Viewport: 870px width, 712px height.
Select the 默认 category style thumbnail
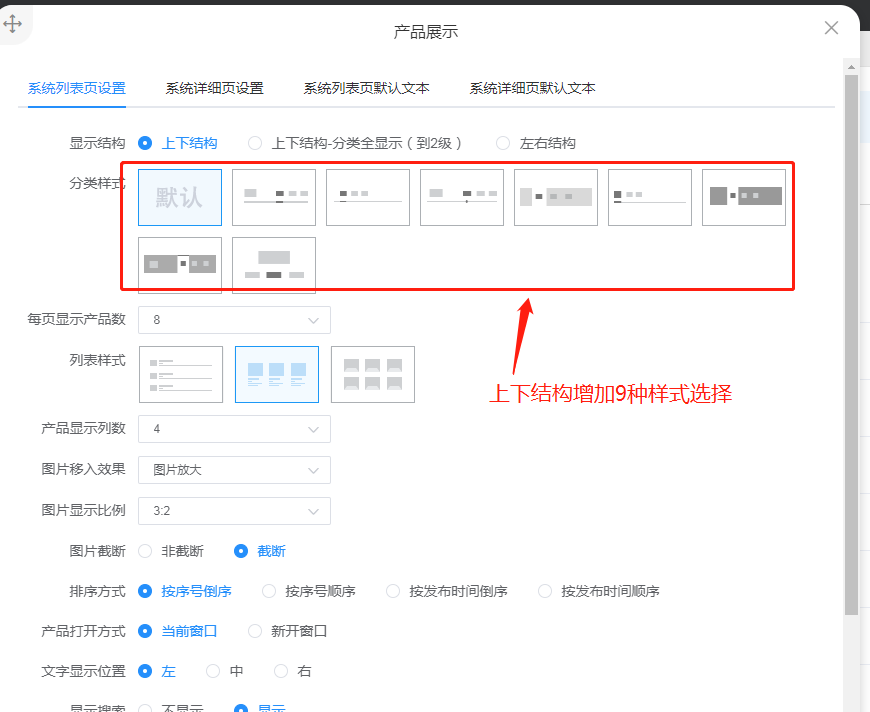[180, 197]
